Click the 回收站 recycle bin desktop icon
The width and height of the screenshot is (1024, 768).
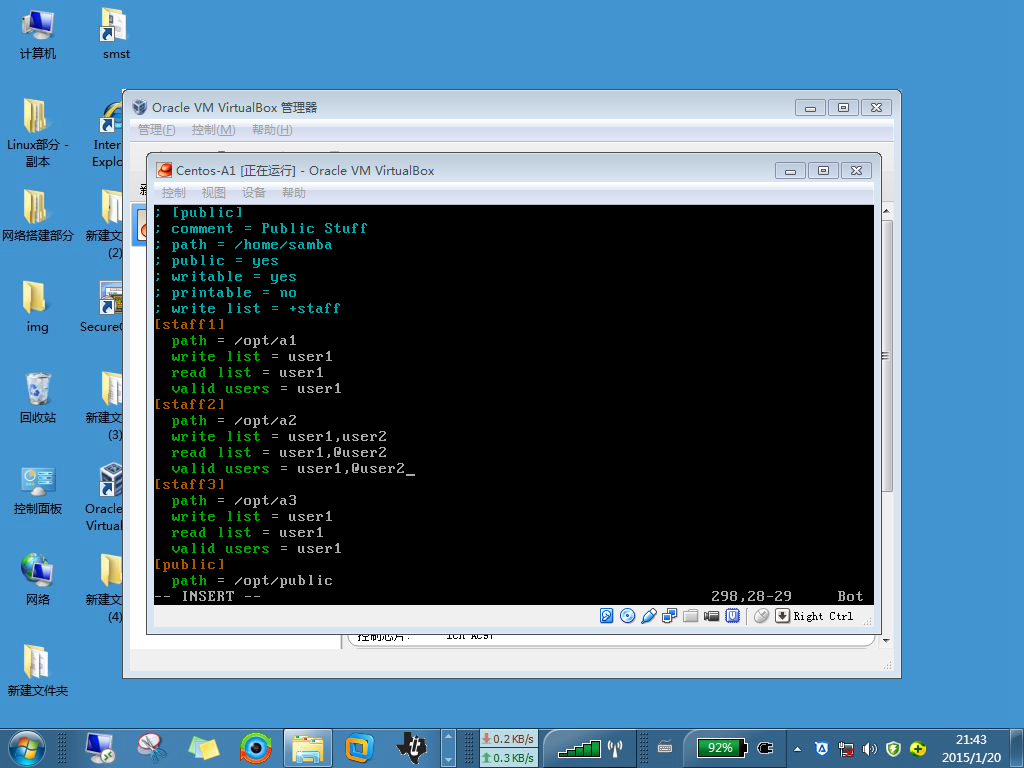(x=37, y=397)
